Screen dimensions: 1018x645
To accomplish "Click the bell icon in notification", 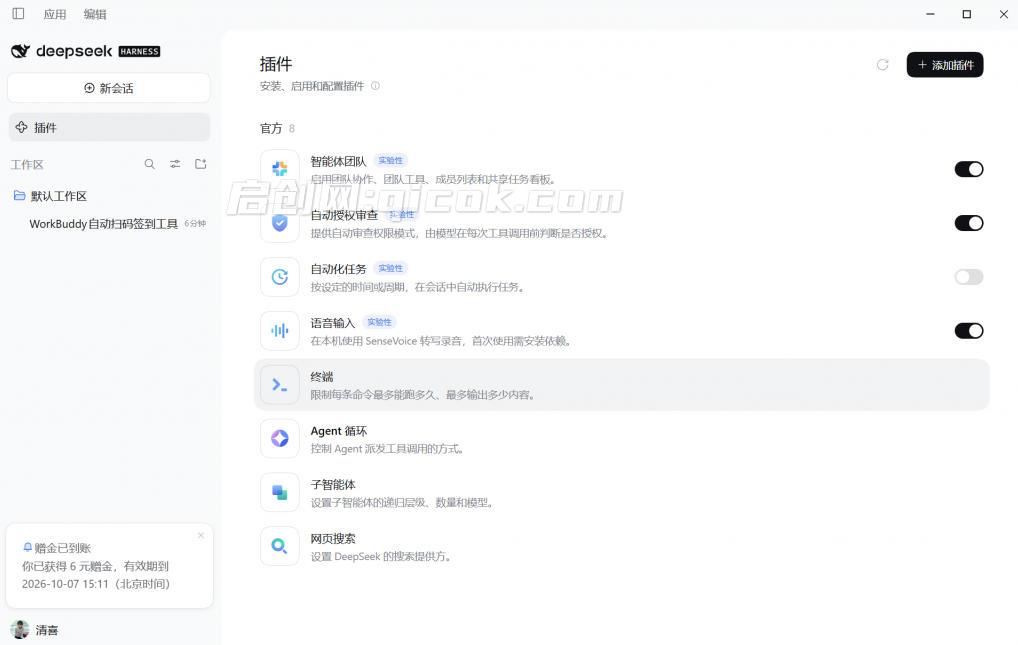I will click(27, 548).
